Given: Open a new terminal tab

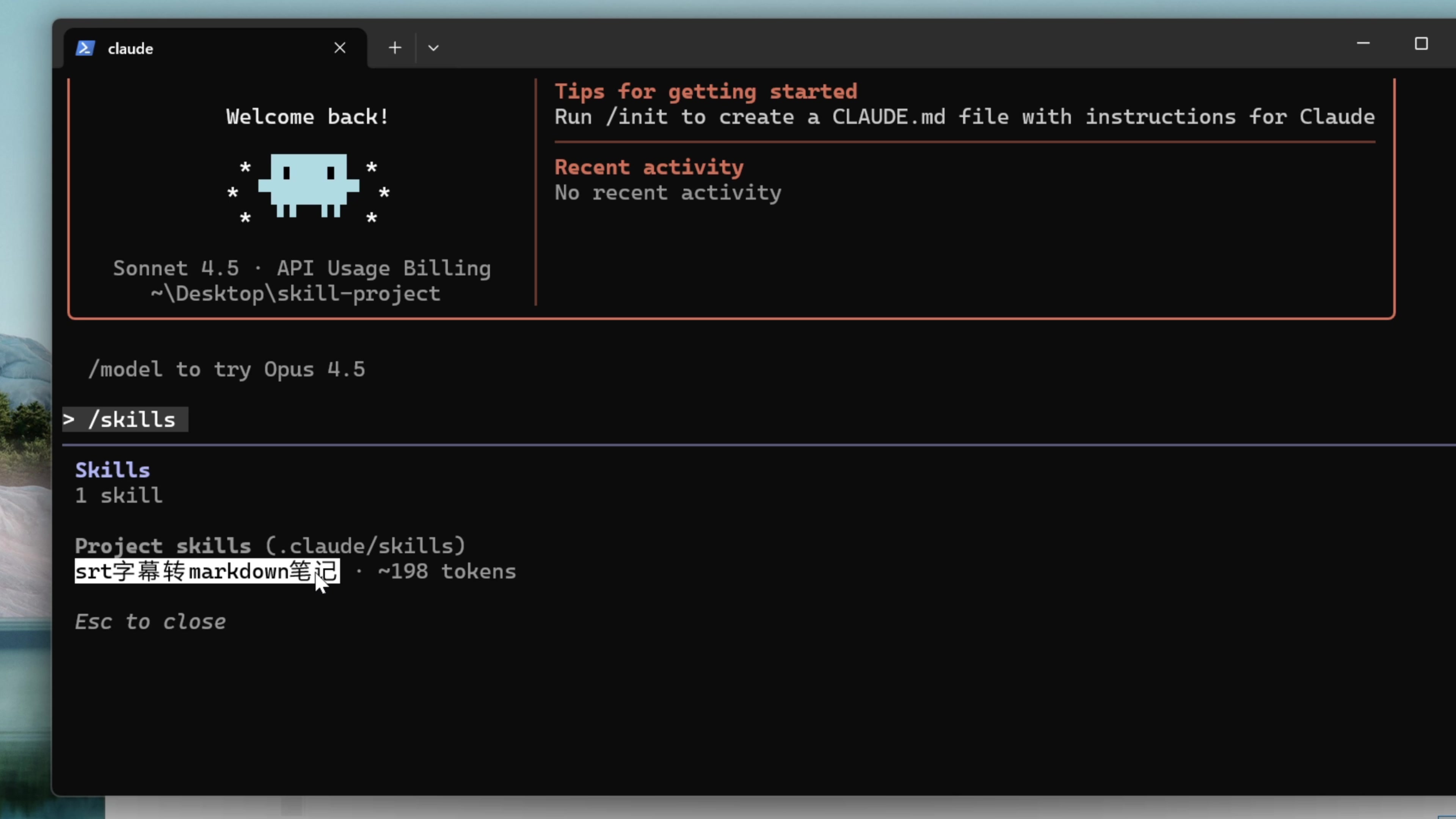Looking at the screenshot, I should pos(395,48).
